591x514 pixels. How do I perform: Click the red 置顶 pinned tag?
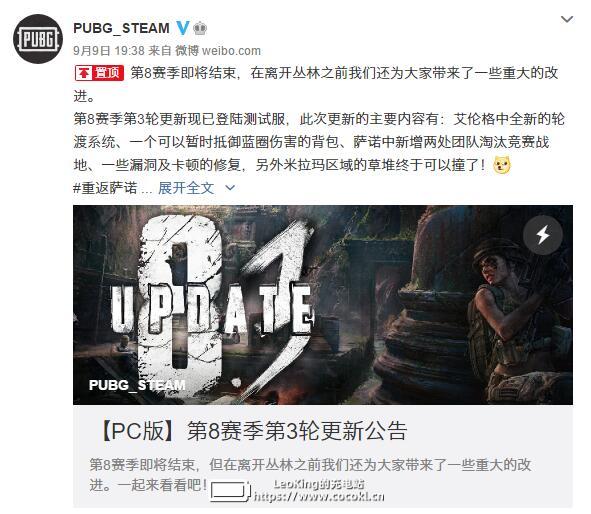[100, 73]
